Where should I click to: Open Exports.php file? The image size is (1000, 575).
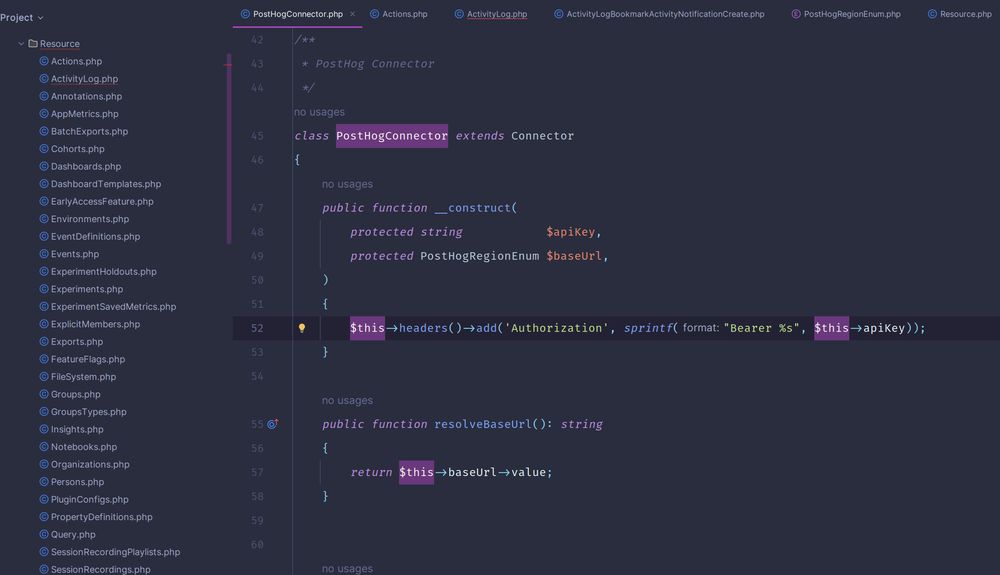tap(77, 342)
